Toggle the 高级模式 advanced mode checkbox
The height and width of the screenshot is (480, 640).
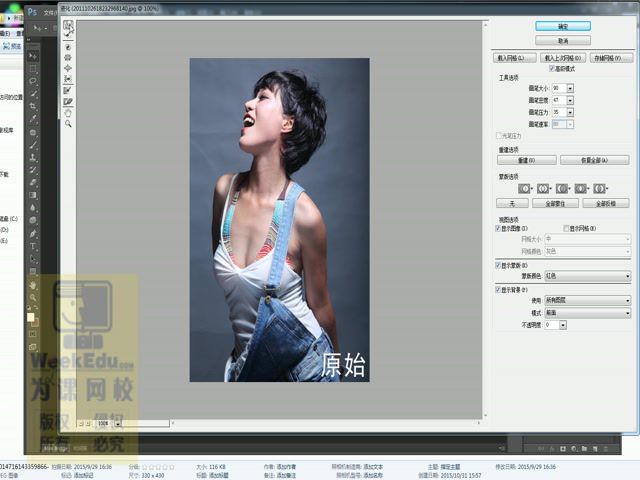point(551,69)
